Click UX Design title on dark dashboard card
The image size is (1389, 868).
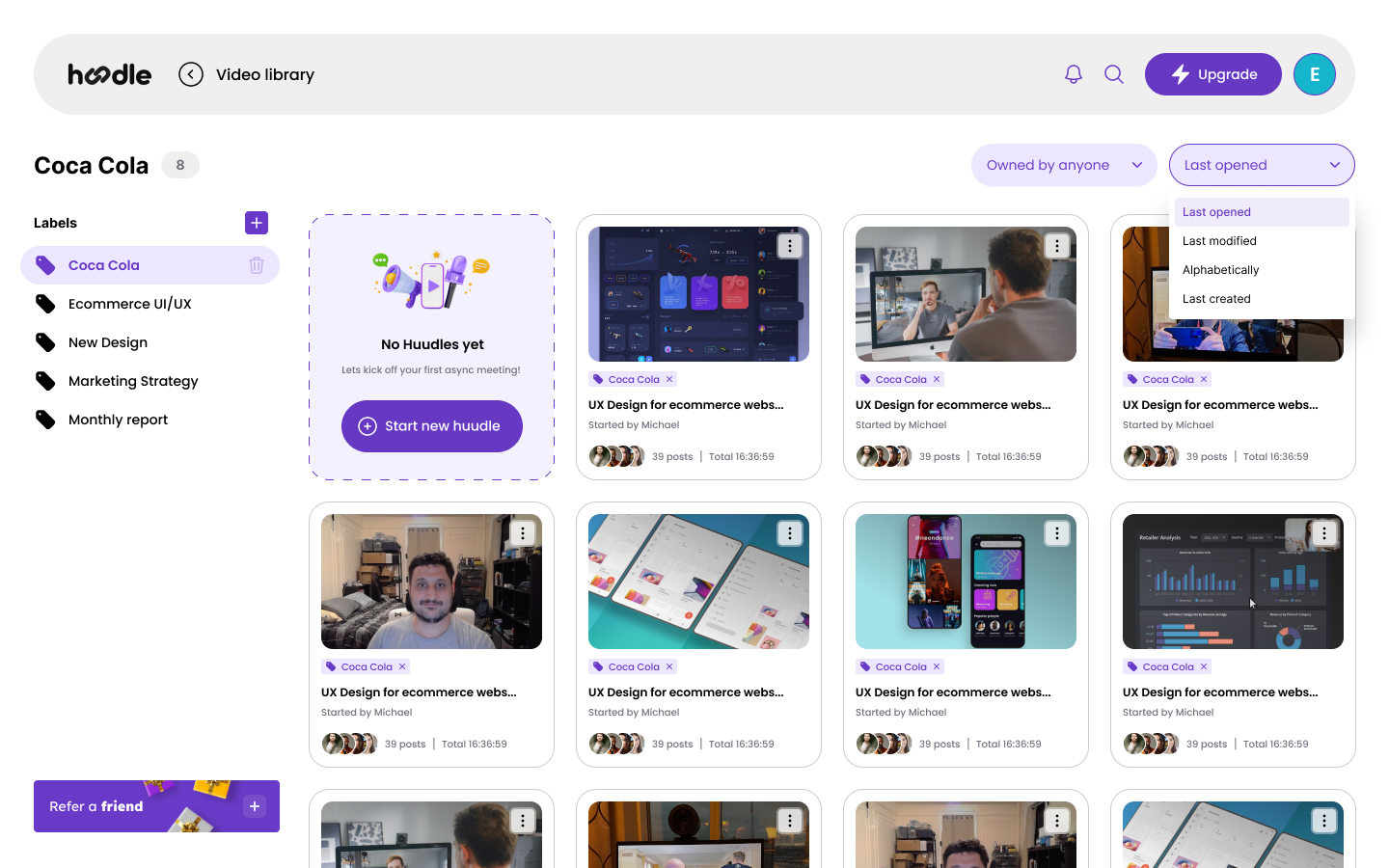tap(686, 405)
